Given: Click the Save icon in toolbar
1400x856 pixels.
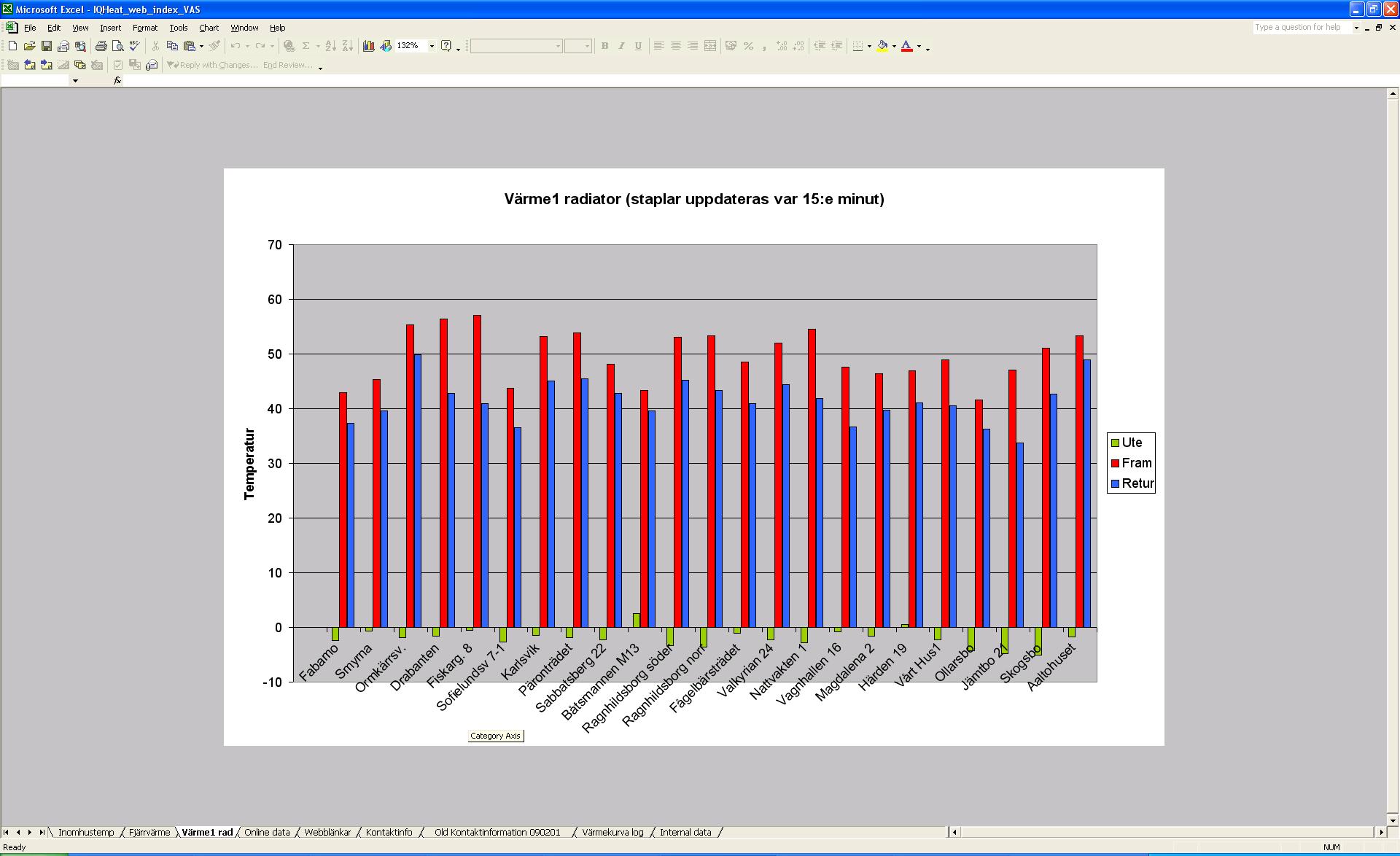Looking at the screenshot, I should coord(46,46).
